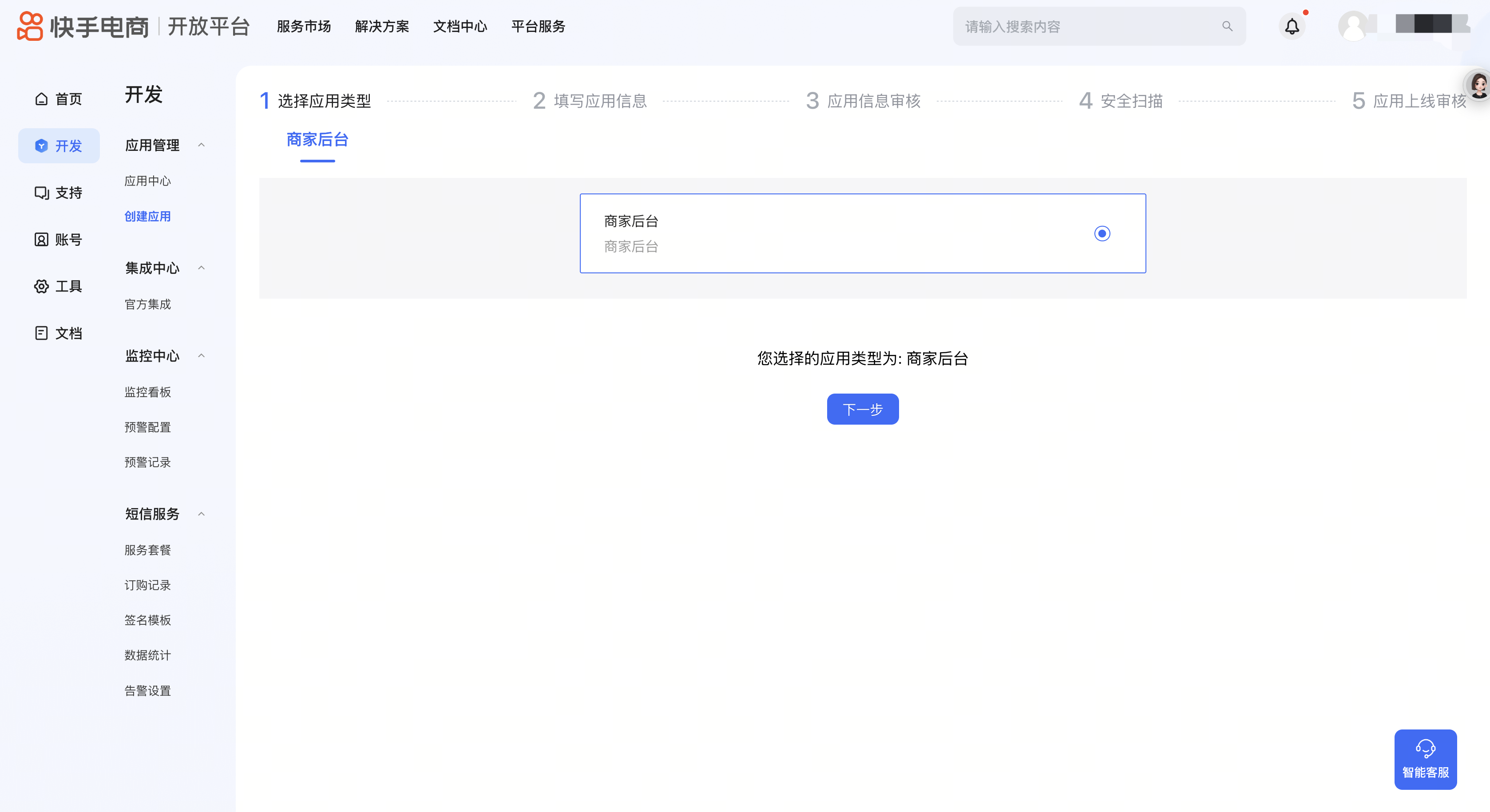Click the search magnifier icon
The image size is (1490, 812).
click(x=1227, y=27)
